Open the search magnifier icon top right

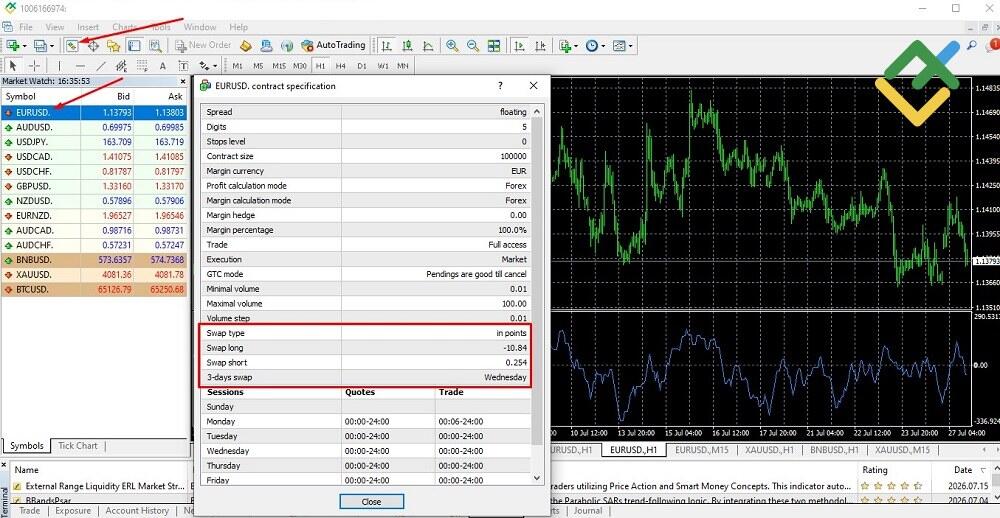point(972,45)
